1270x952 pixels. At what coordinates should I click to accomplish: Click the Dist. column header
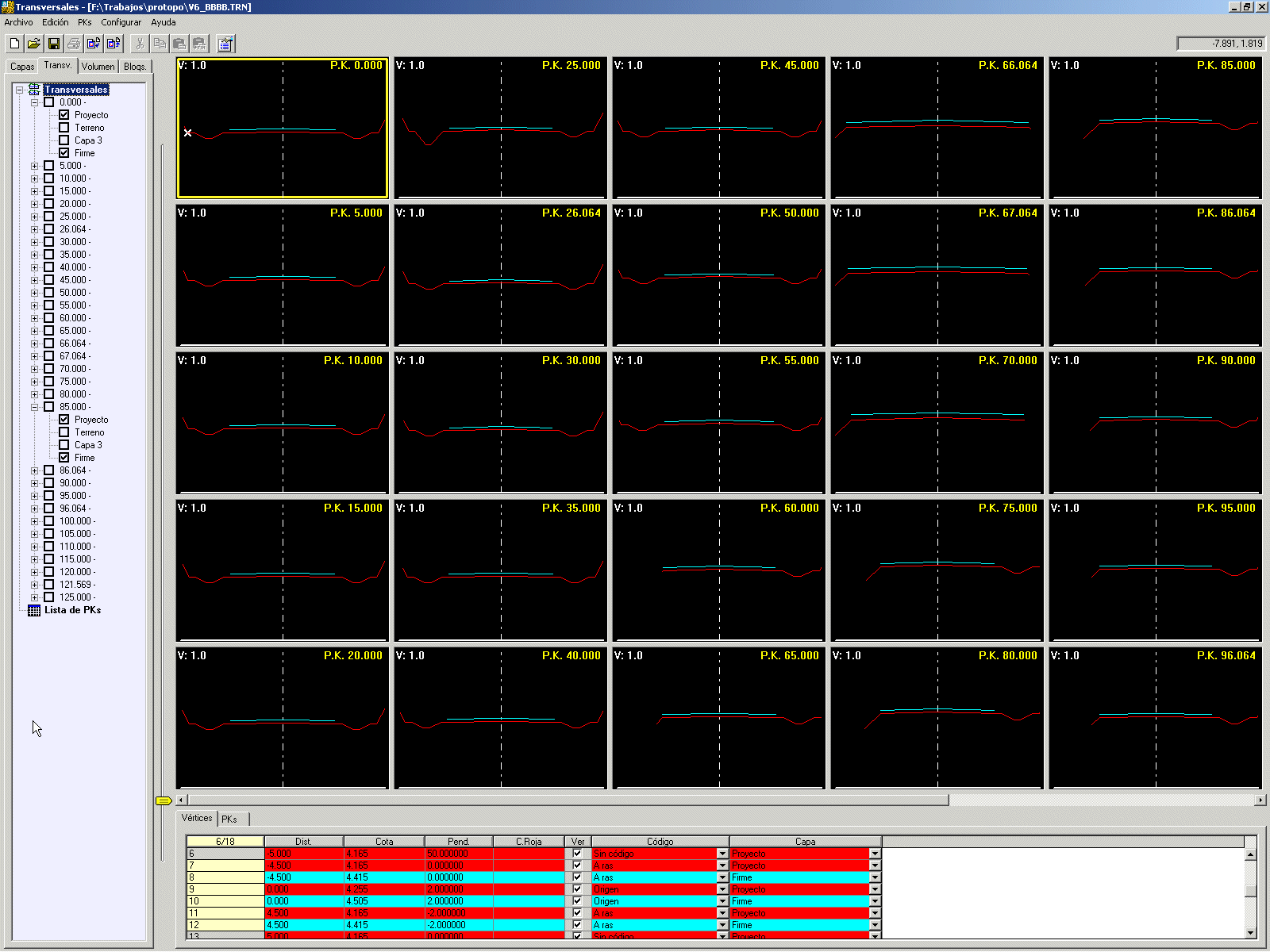(x=303, y=842)
